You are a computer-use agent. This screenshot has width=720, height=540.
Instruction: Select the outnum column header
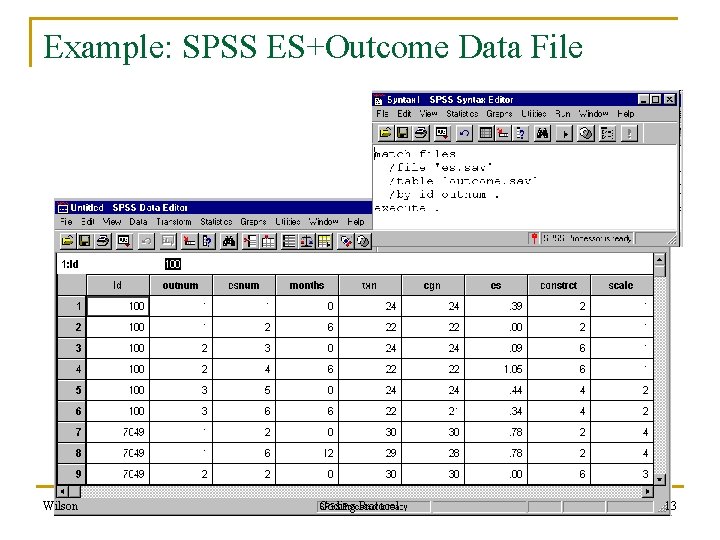(x=181, y=285)
